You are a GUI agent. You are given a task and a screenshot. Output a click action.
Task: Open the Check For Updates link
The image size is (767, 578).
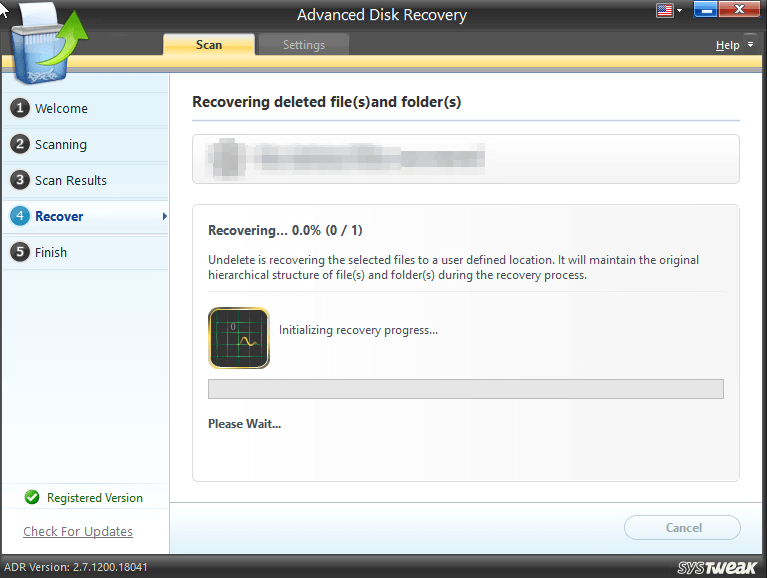[x=78, y=531]
